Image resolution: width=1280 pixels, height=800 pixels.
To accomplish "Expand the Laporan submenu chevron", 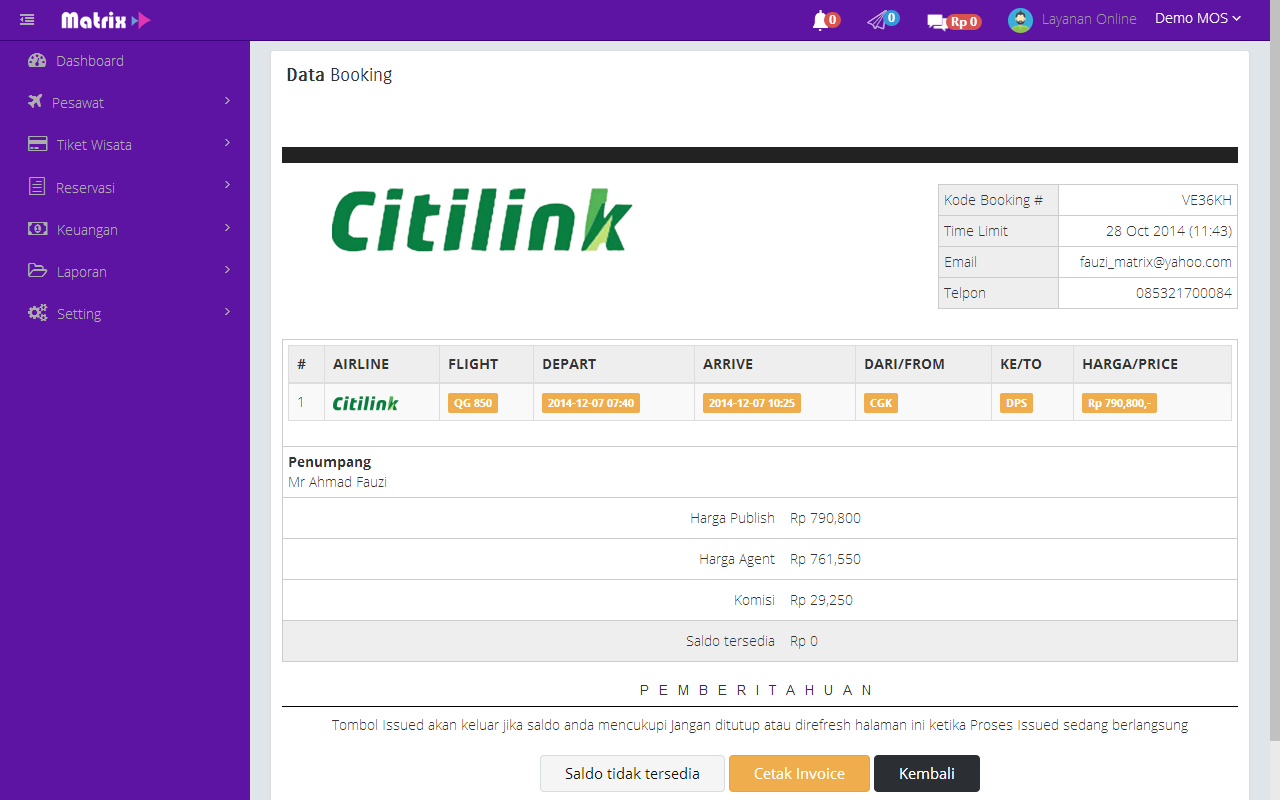I will pyautogui.click(x=227, y=269).
